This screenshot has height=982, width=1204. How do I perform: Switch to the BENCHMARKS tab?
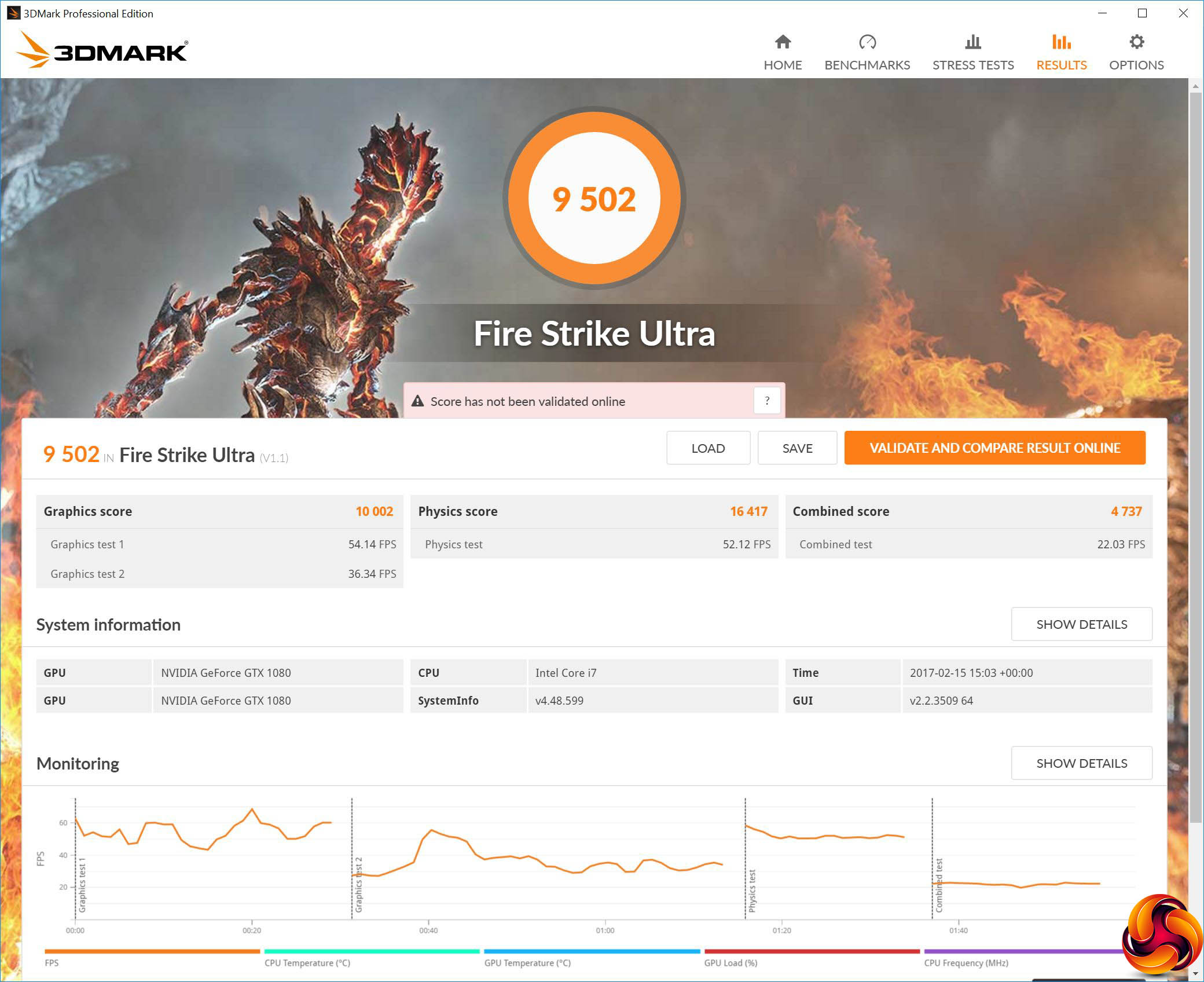coord(867,65)
